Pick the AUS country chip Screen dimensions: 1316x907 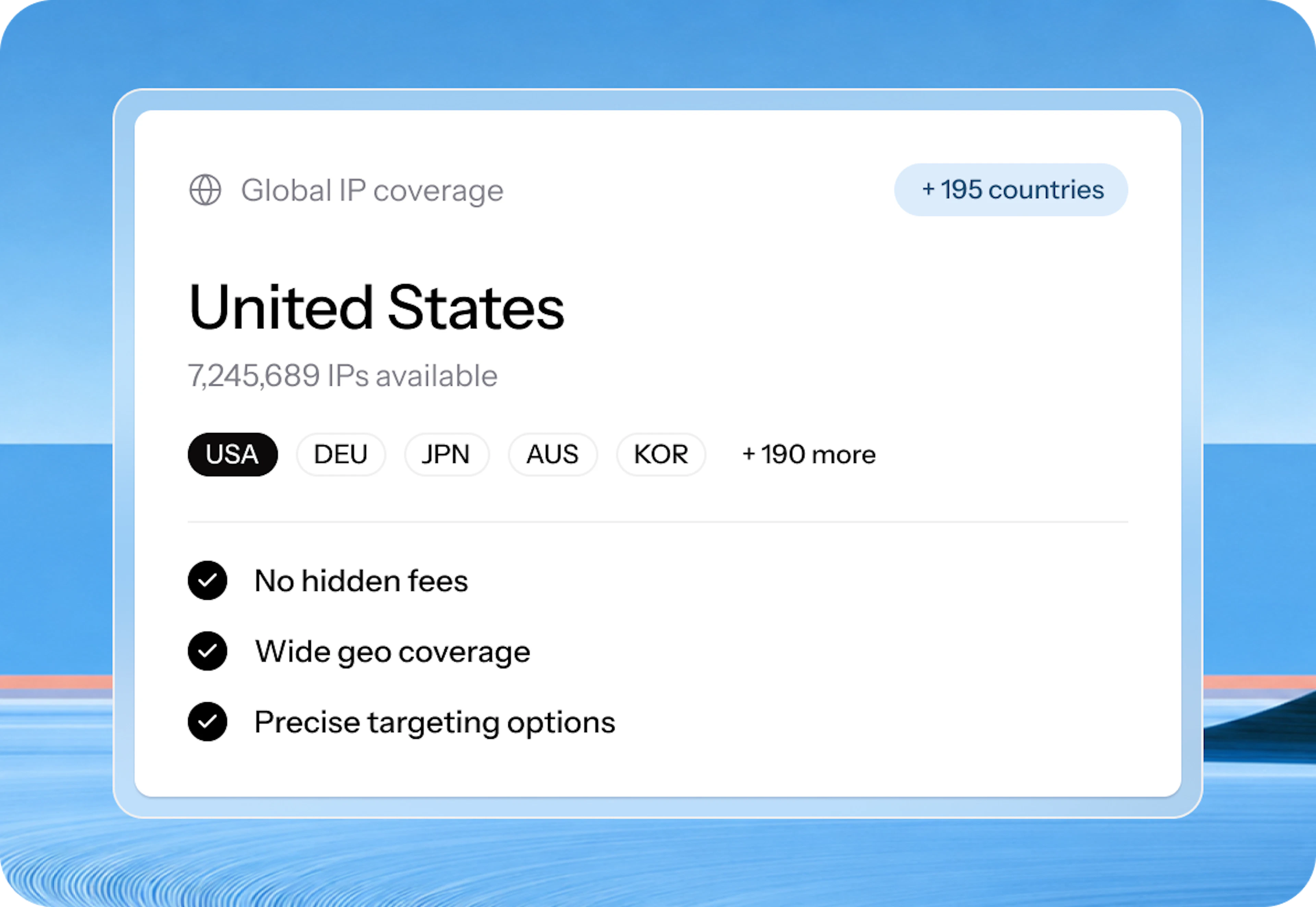(552, 454)
